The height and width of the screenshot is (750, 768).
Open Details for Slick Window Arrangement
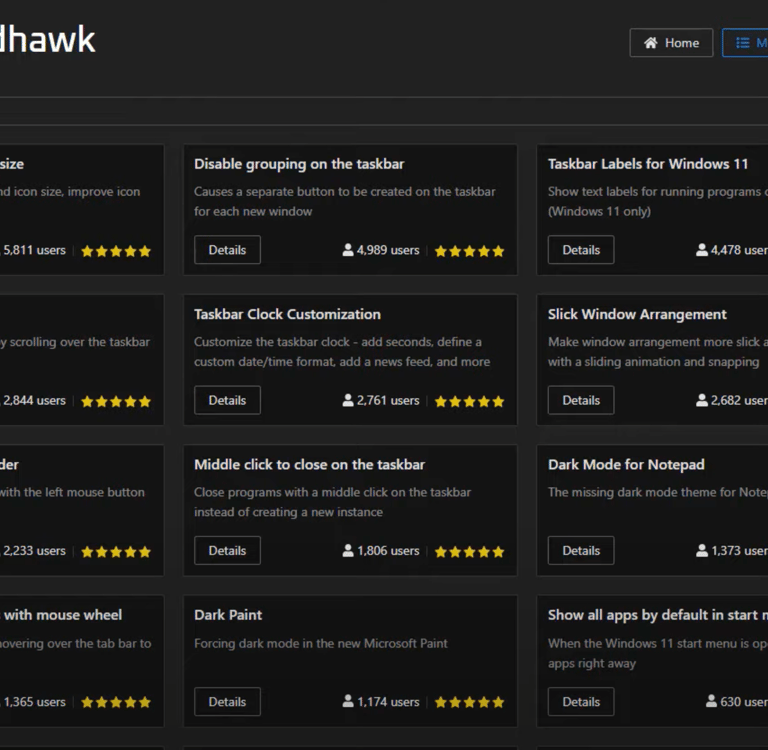coord(581,400)
